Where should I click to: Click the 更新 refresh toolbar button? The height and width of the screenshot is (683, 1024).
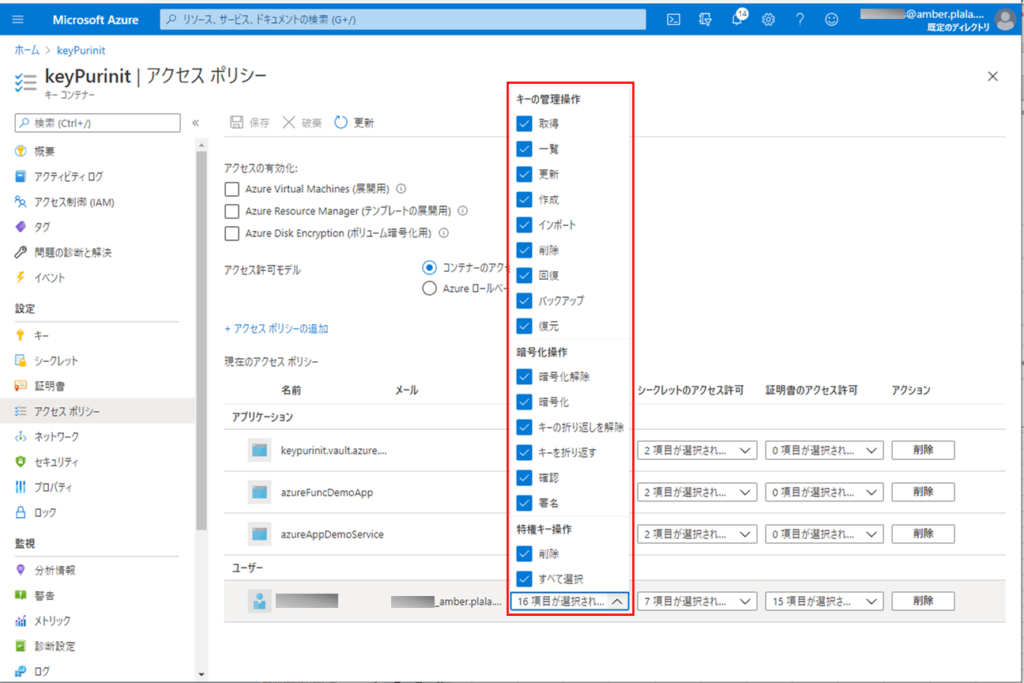(354, 122)
